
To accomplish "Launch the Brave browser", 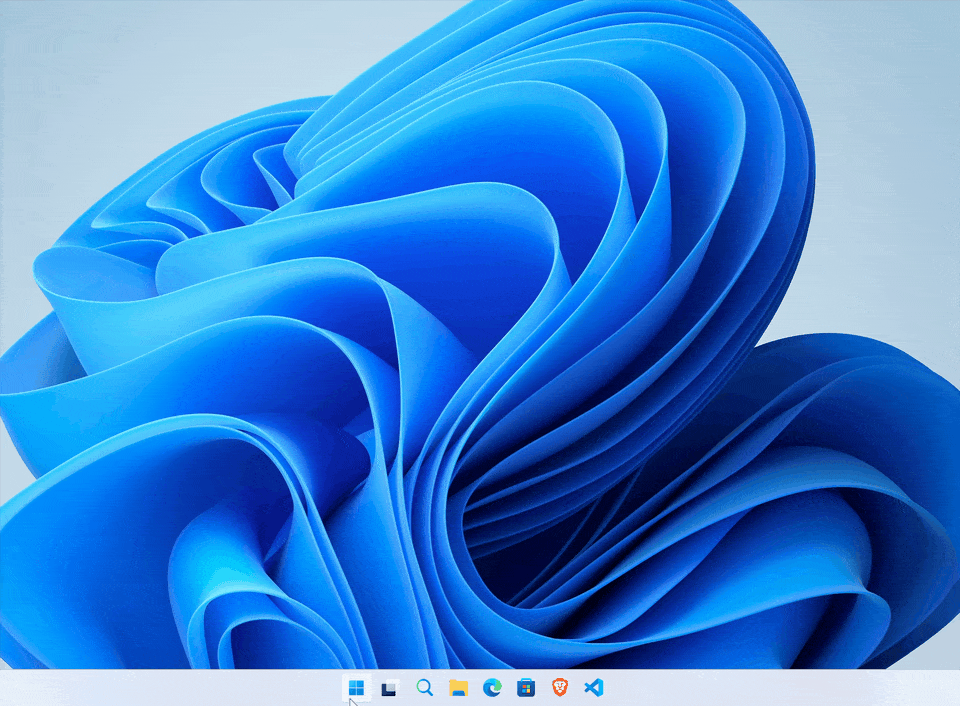I will pos(560,688).
